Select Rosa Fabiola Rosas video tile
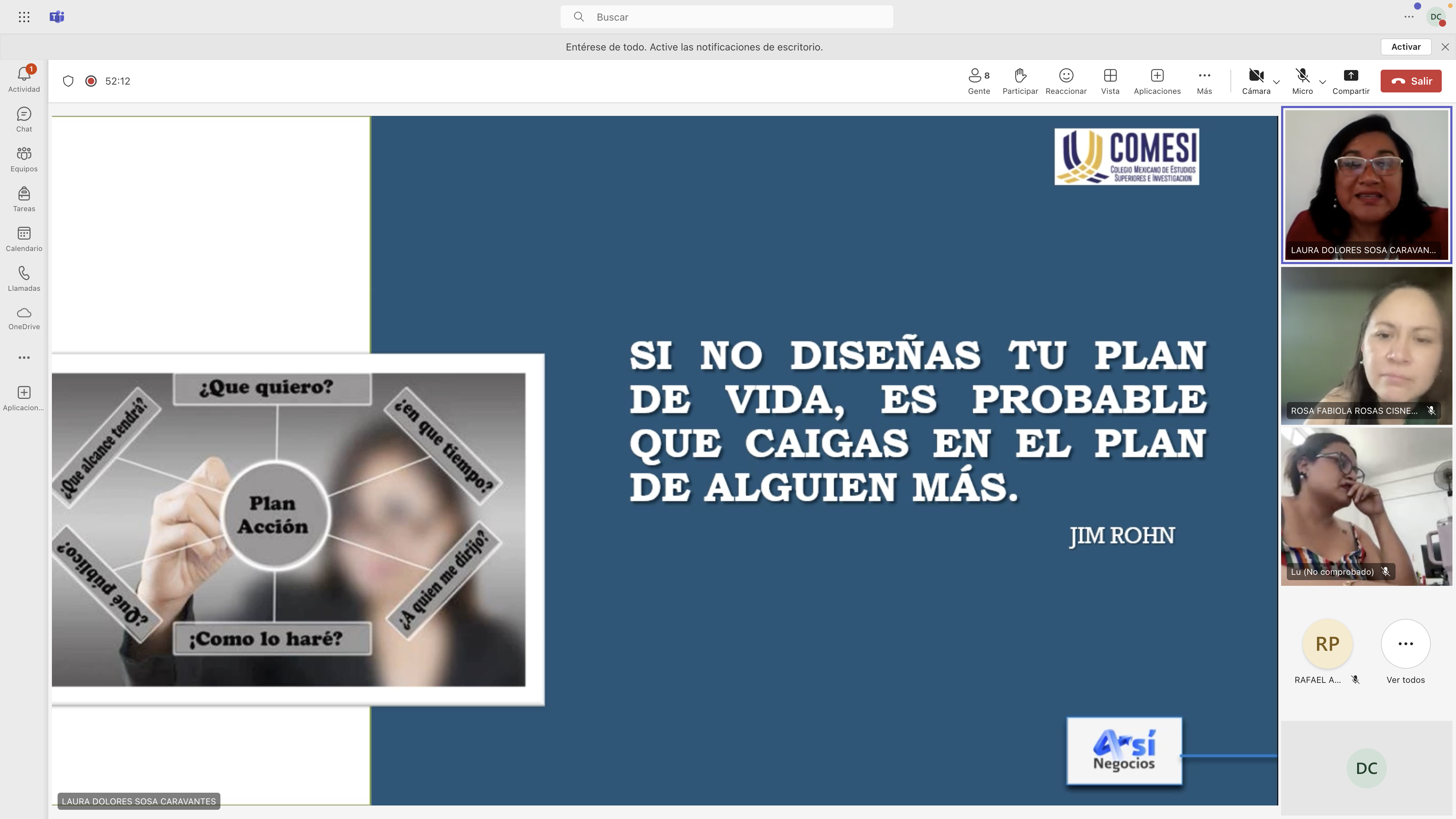 point(1366,346)
